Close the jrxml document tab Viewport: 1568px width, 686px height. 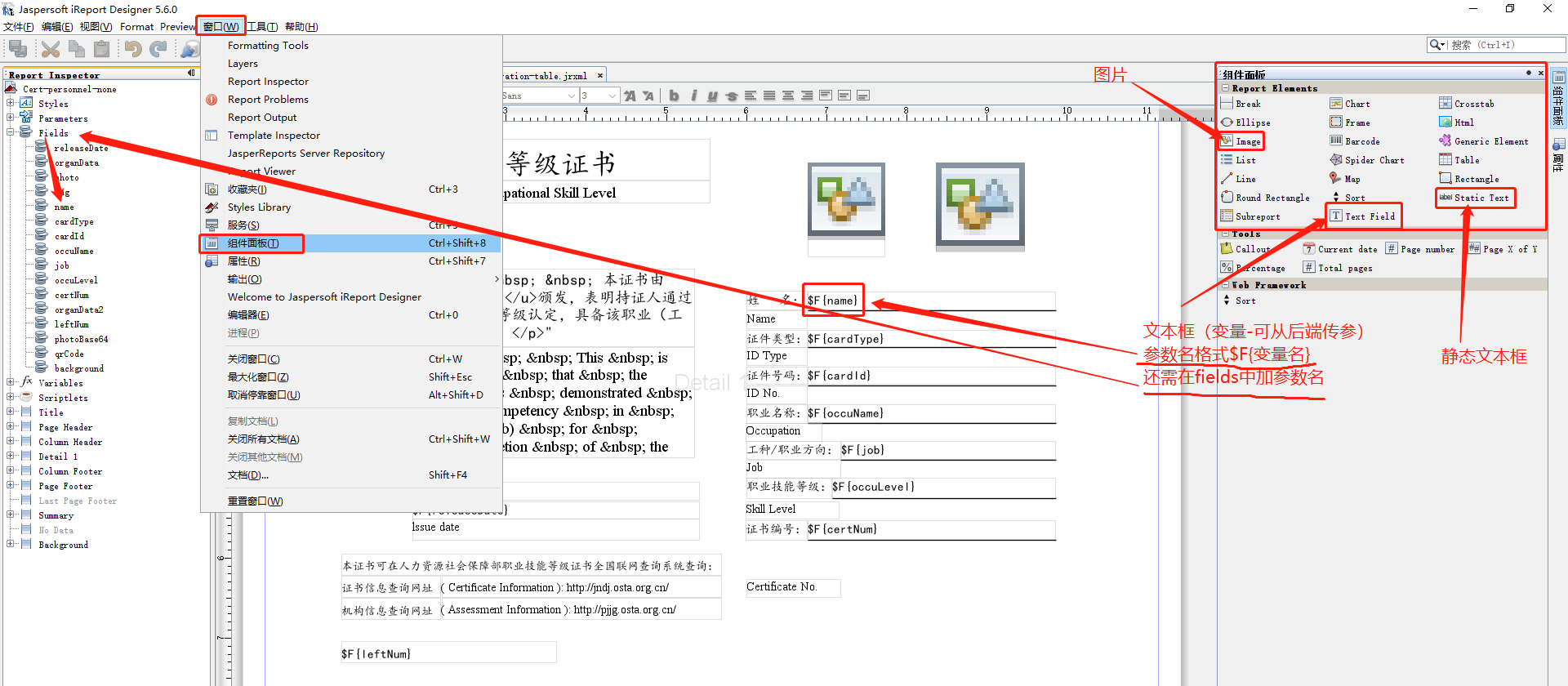(600, 75)
